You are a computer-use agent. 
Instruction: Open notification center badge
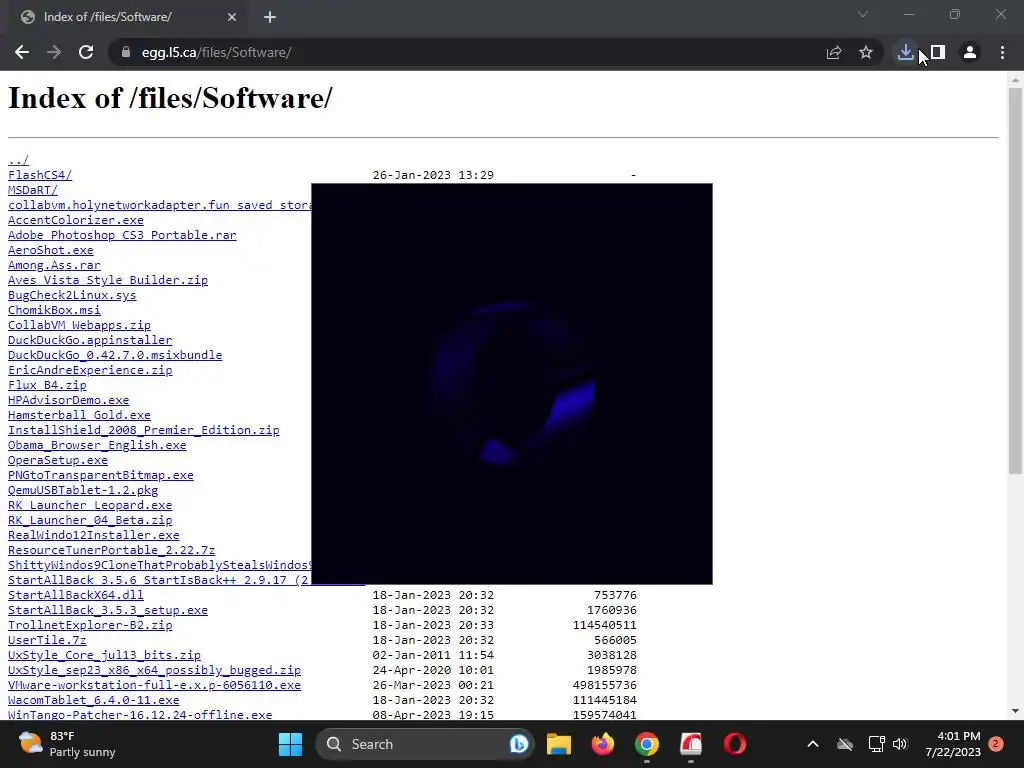coord(996,743)
